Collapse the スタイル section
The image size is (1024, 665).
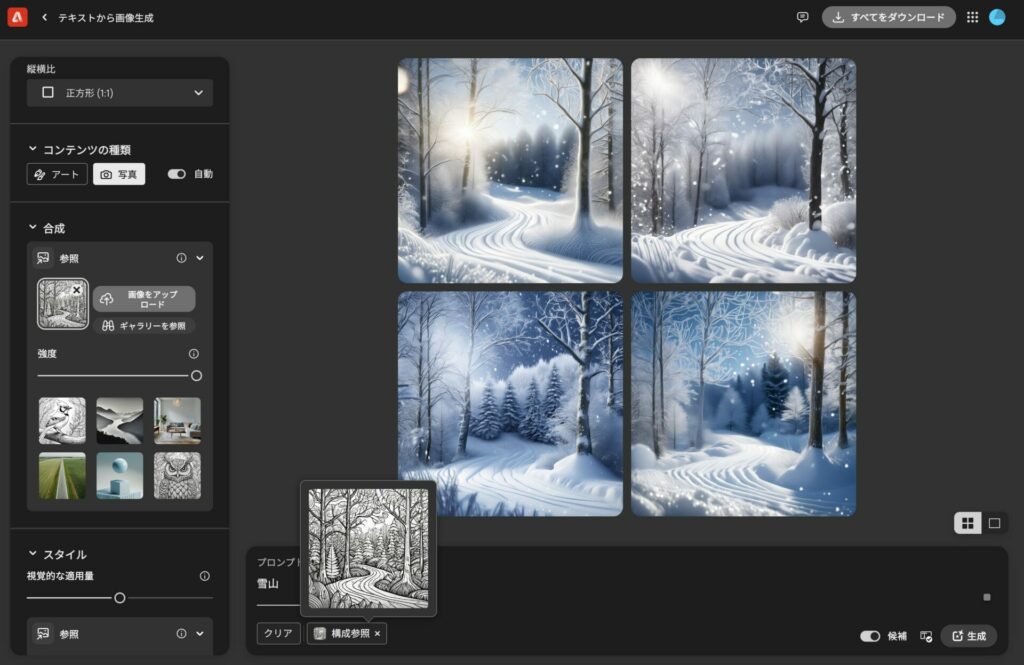[33, 554]
